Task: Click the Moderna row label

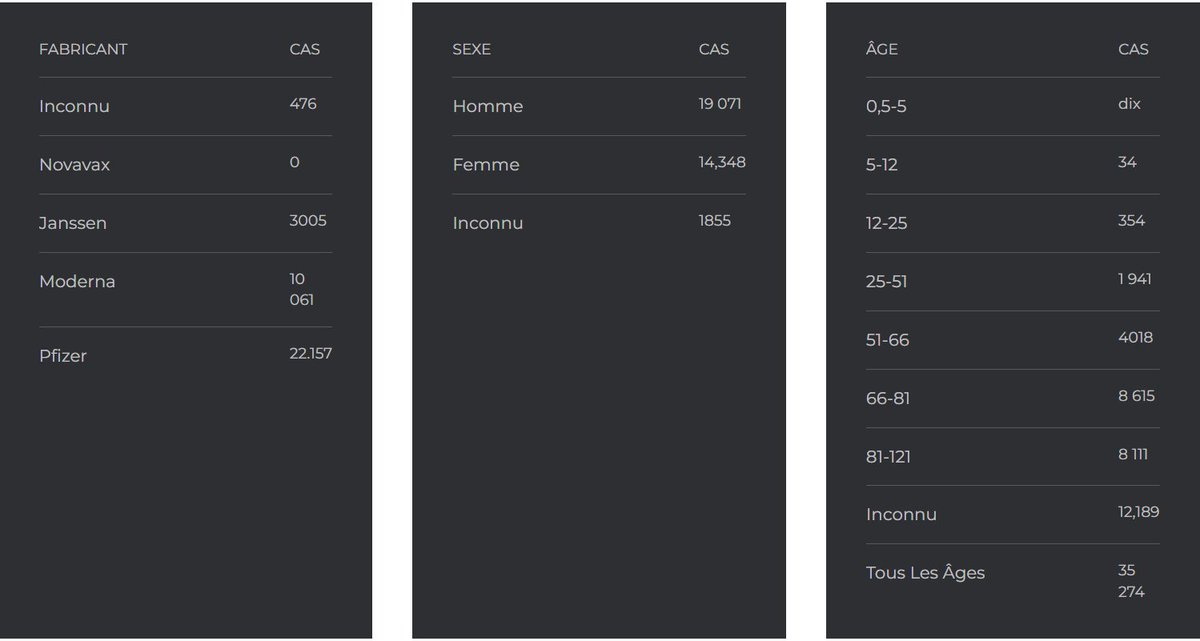Action: (x=77, y=282)
